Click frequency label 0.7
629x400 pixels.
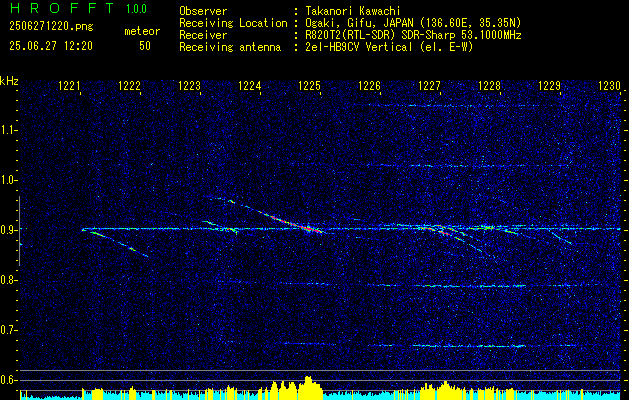(8, 330)
